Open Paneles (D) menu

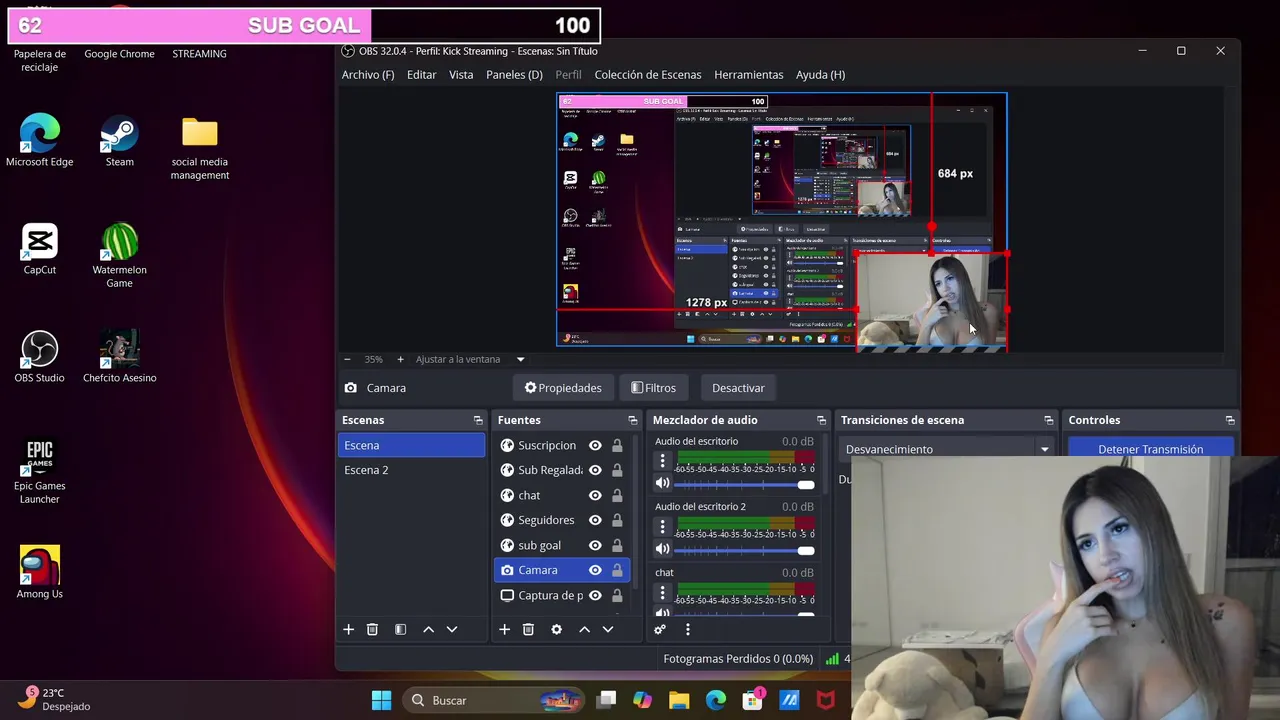(x=514, y=75)
